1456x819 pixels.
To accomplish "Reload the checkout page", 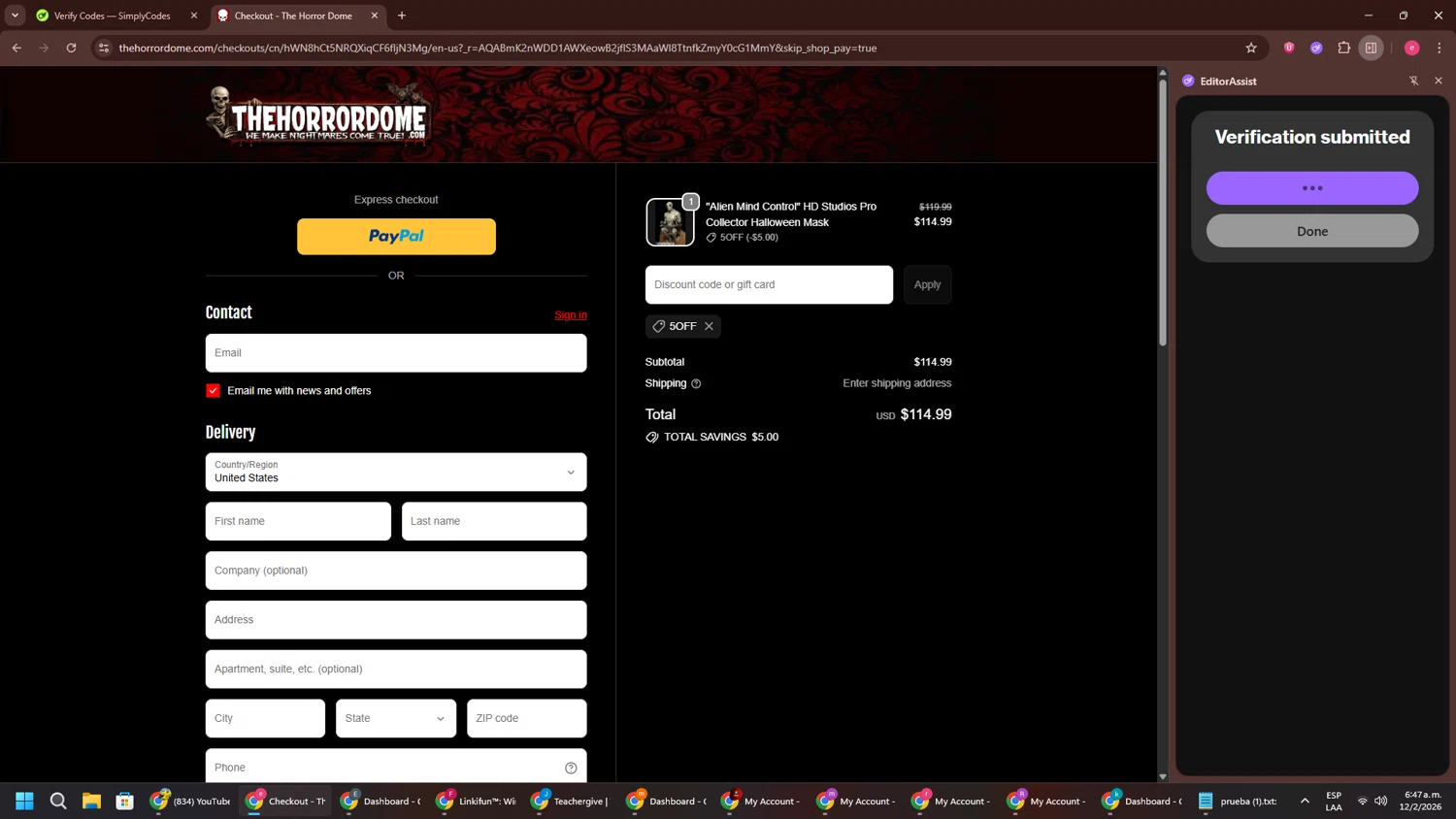I will pos(71,48).
